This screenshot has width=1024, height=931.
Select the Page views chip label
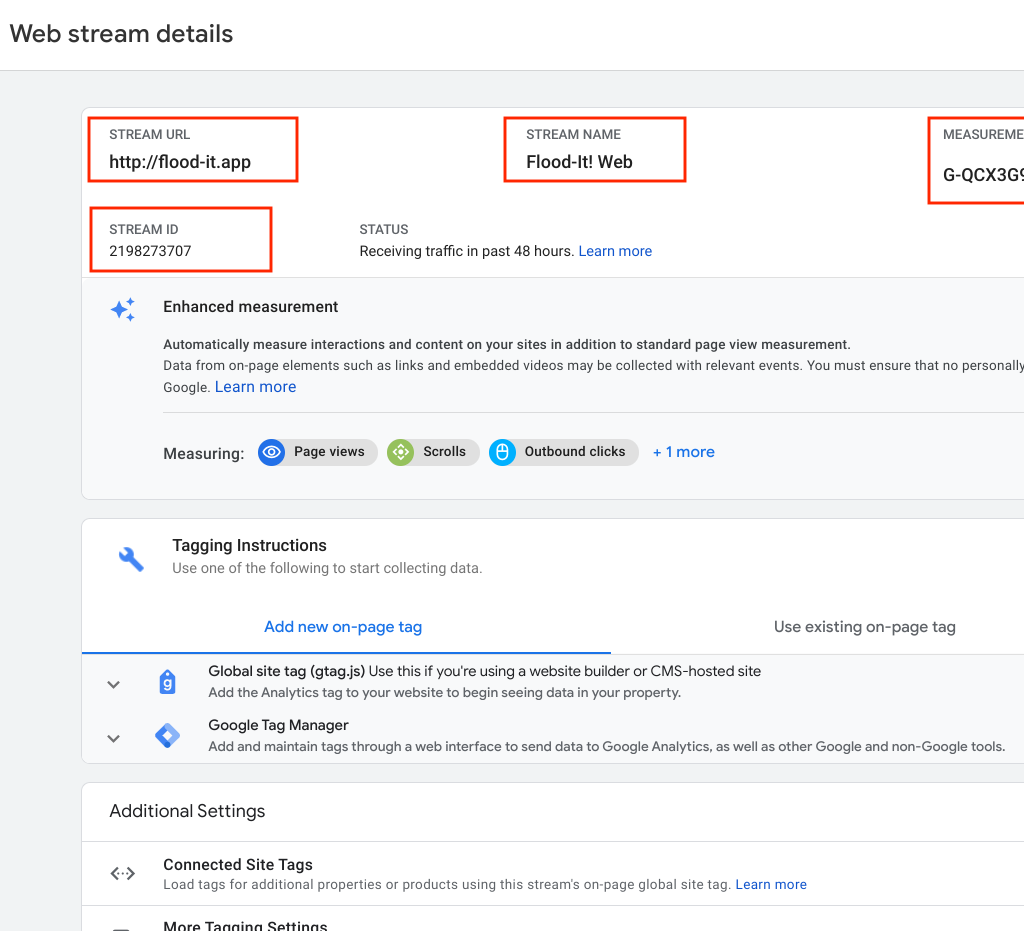click(x=329, y=452)
